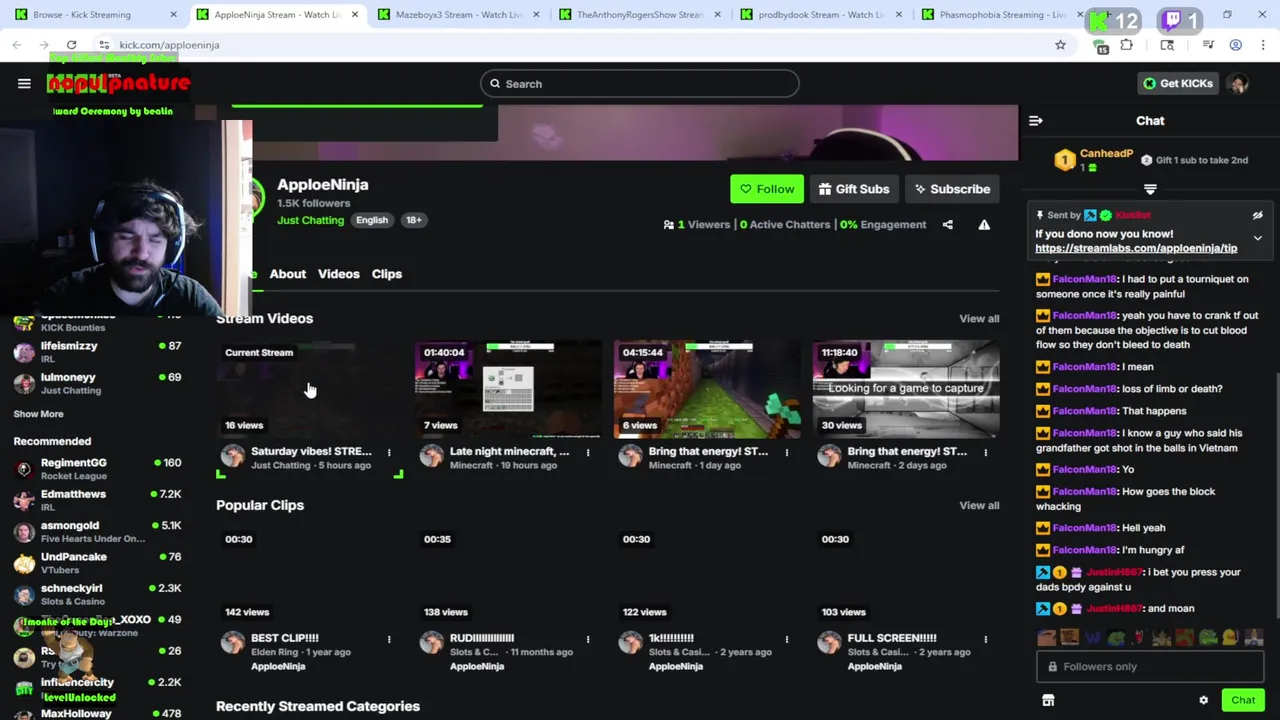1280x720 pixels.
Task: Open schneckyirl channel in sidebar
Action: (x=97, y=594)
